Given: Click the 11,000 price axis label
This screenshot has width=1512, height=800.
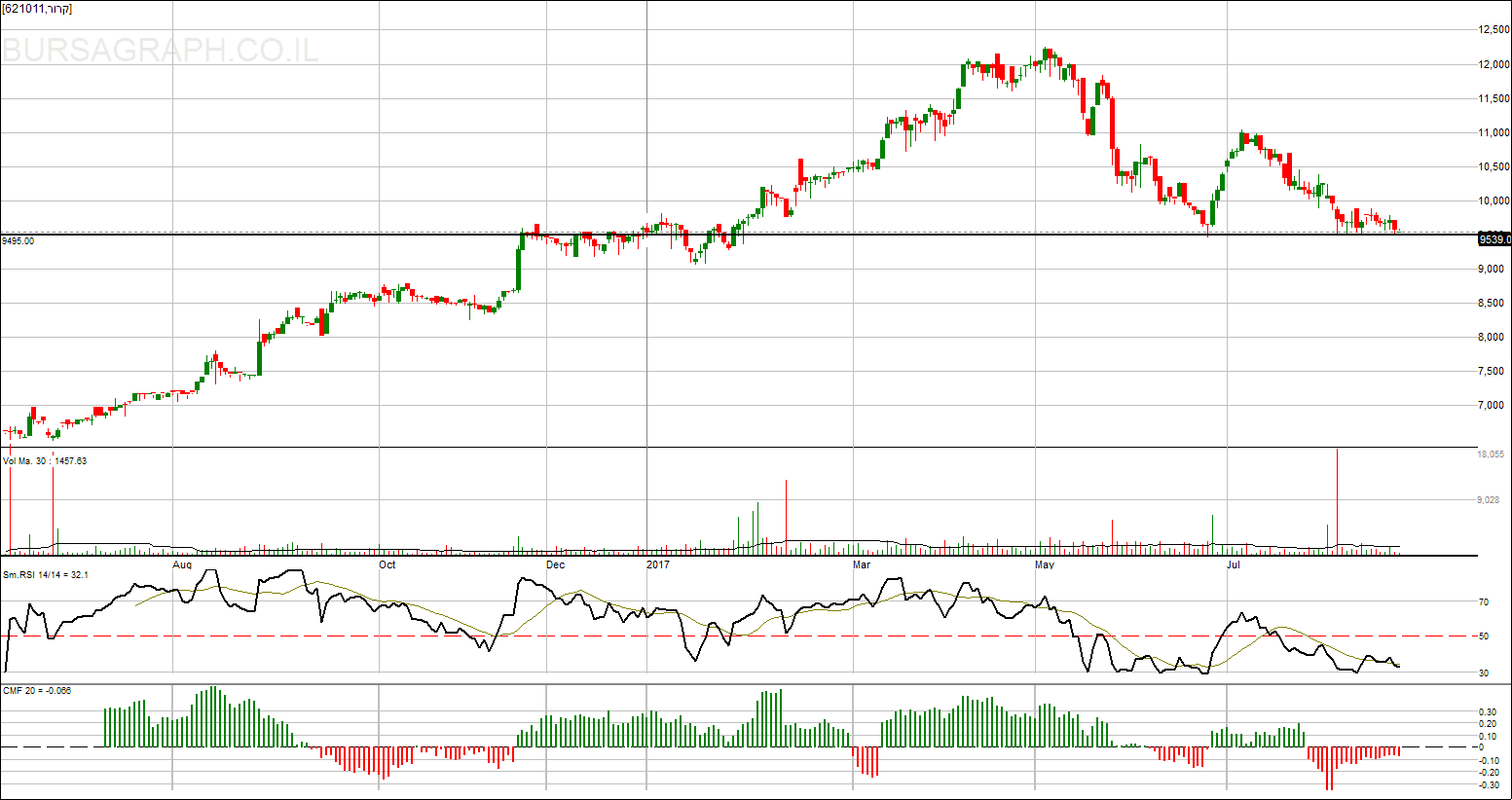Looking at the screenshot, I should [1494, 132].
